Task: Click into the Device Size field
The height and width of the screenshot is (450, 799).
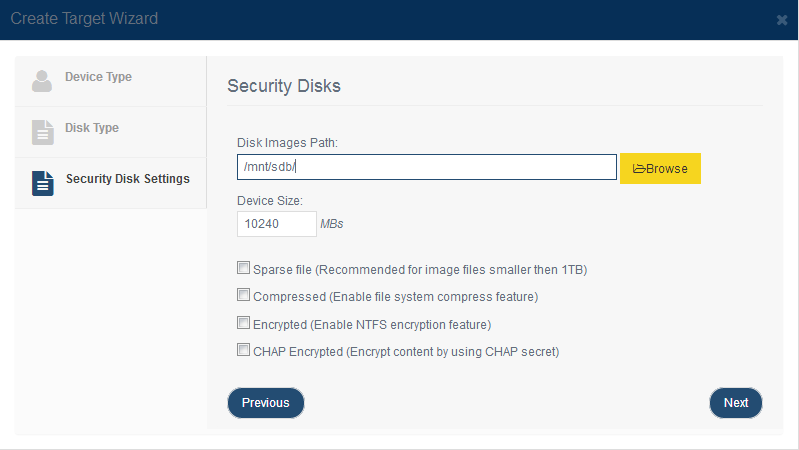Action: [x=277, y=224]
